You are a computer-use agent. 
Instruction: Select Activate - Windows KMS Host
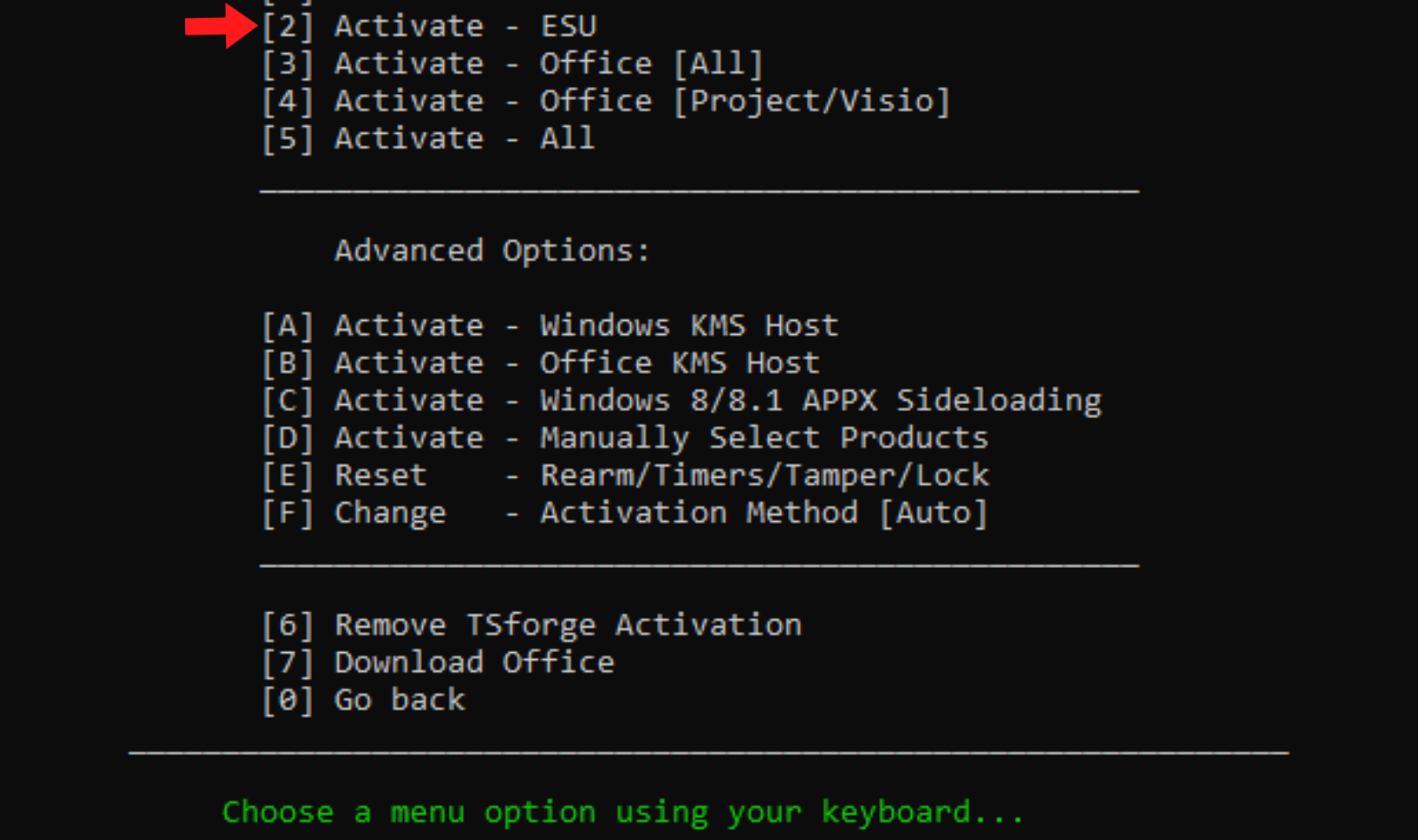[549, 326]
